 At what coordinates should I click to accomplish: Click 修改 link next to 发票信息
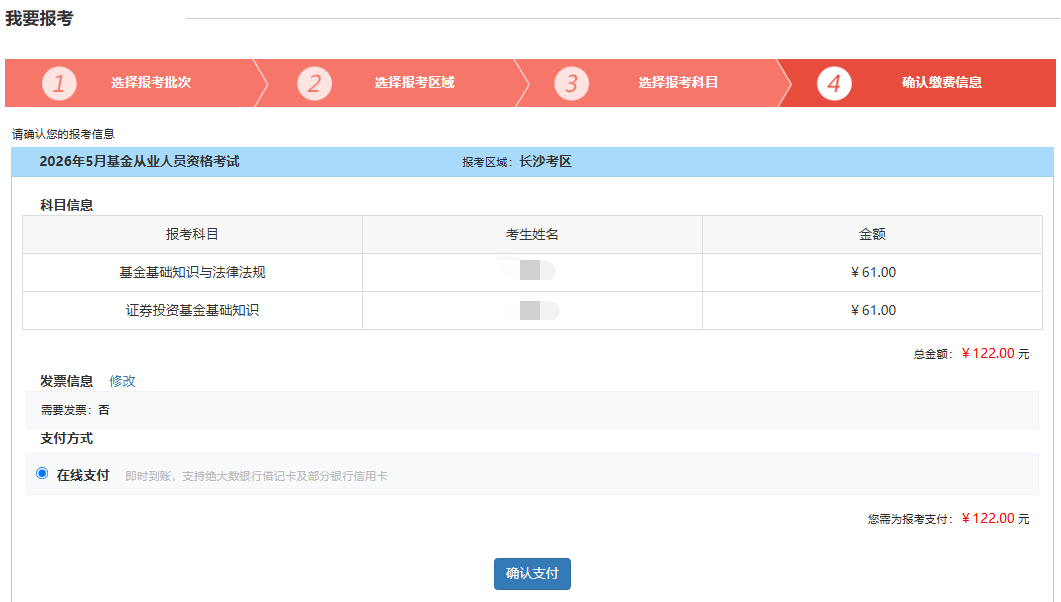click(x=122, y=381)
